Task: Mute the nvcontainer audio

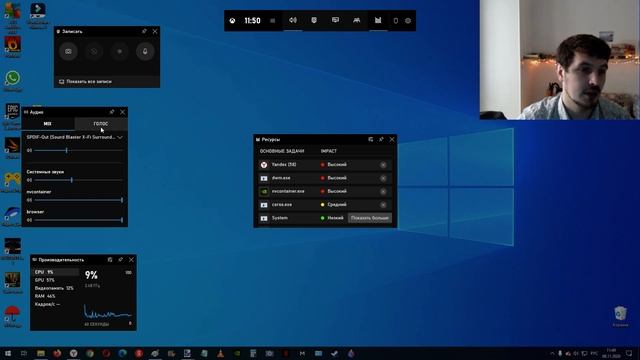Action: [29, 200]
